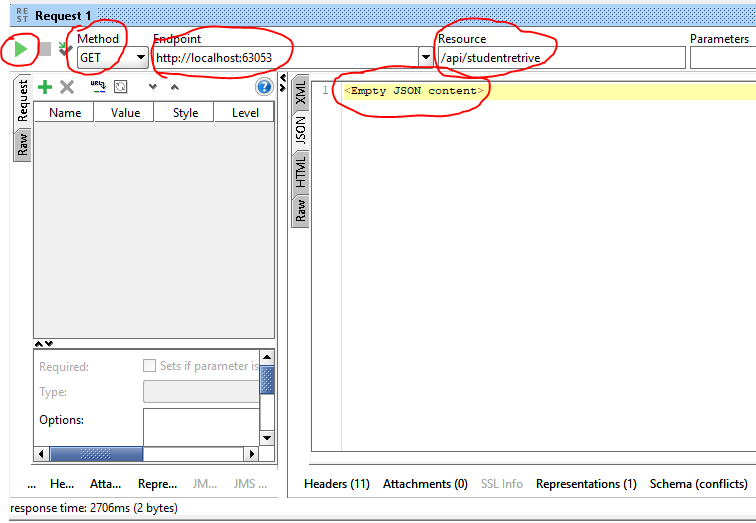The width and height of the screenshot is (756, 523).
Task: Open the request Atta... tab
Action: coord(105,483)
